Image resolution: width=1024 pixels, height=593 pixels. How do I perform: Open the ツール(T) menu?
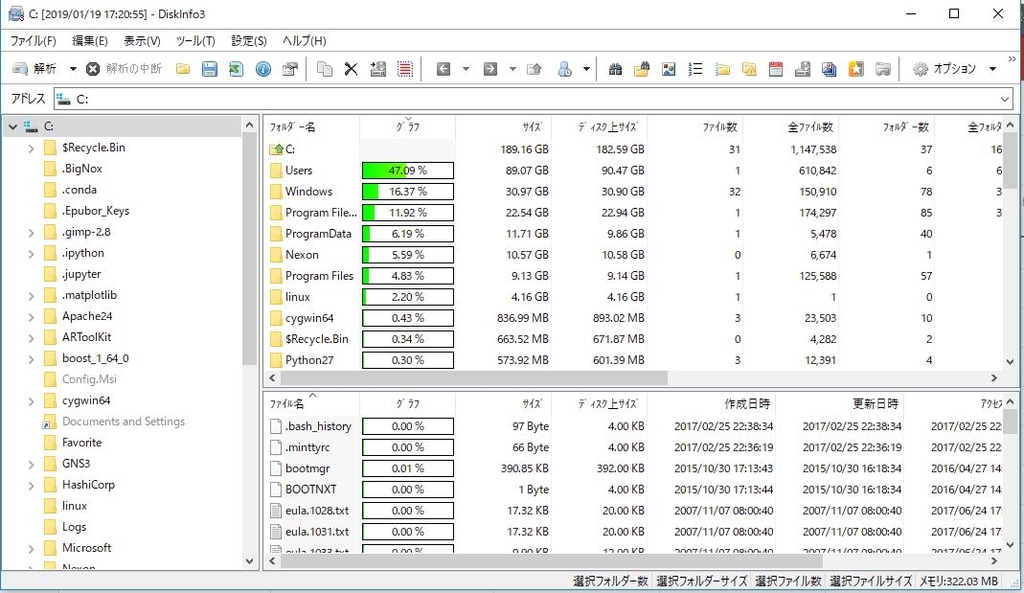tap(195, 40)
